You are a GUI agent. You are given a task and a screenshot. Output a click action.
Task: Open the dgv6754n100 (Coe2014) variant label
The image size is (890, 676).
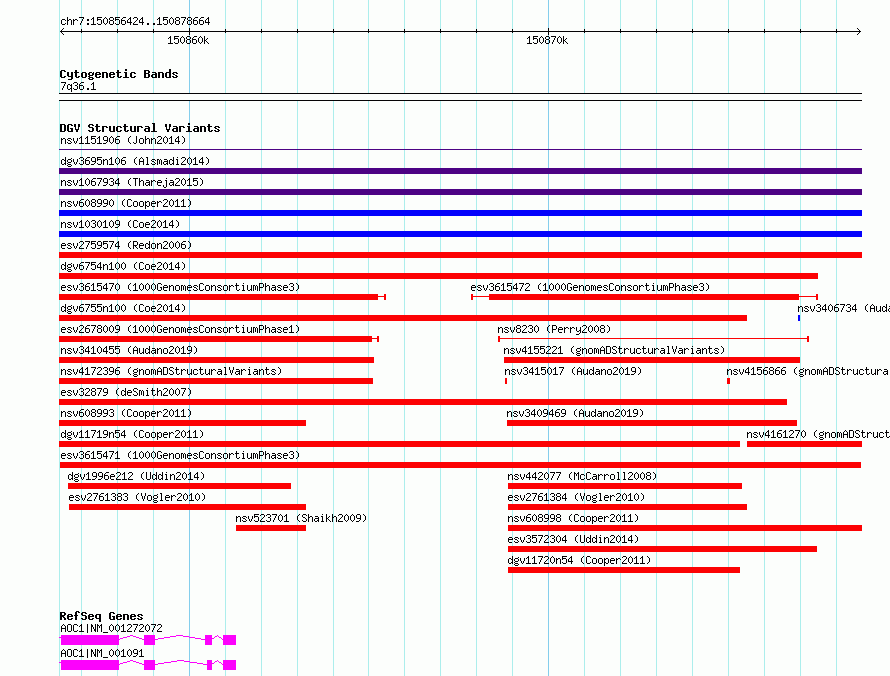point(123,266)
